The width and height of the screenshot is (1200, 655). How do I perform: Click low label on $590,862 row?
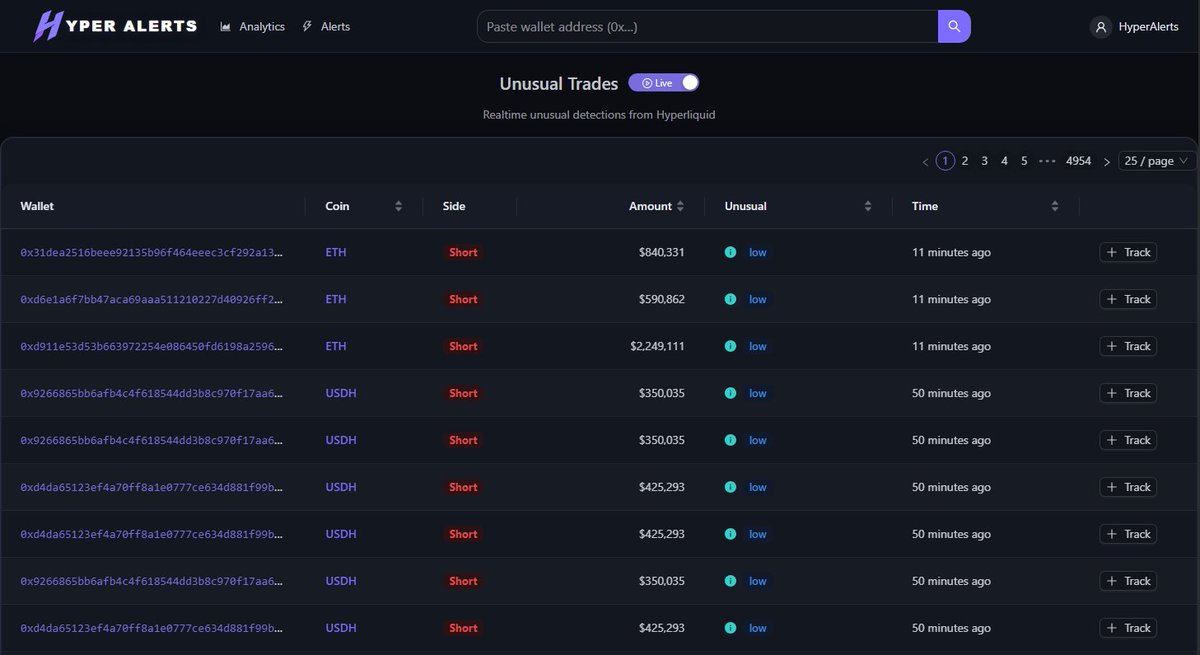[x=758, y=299]
